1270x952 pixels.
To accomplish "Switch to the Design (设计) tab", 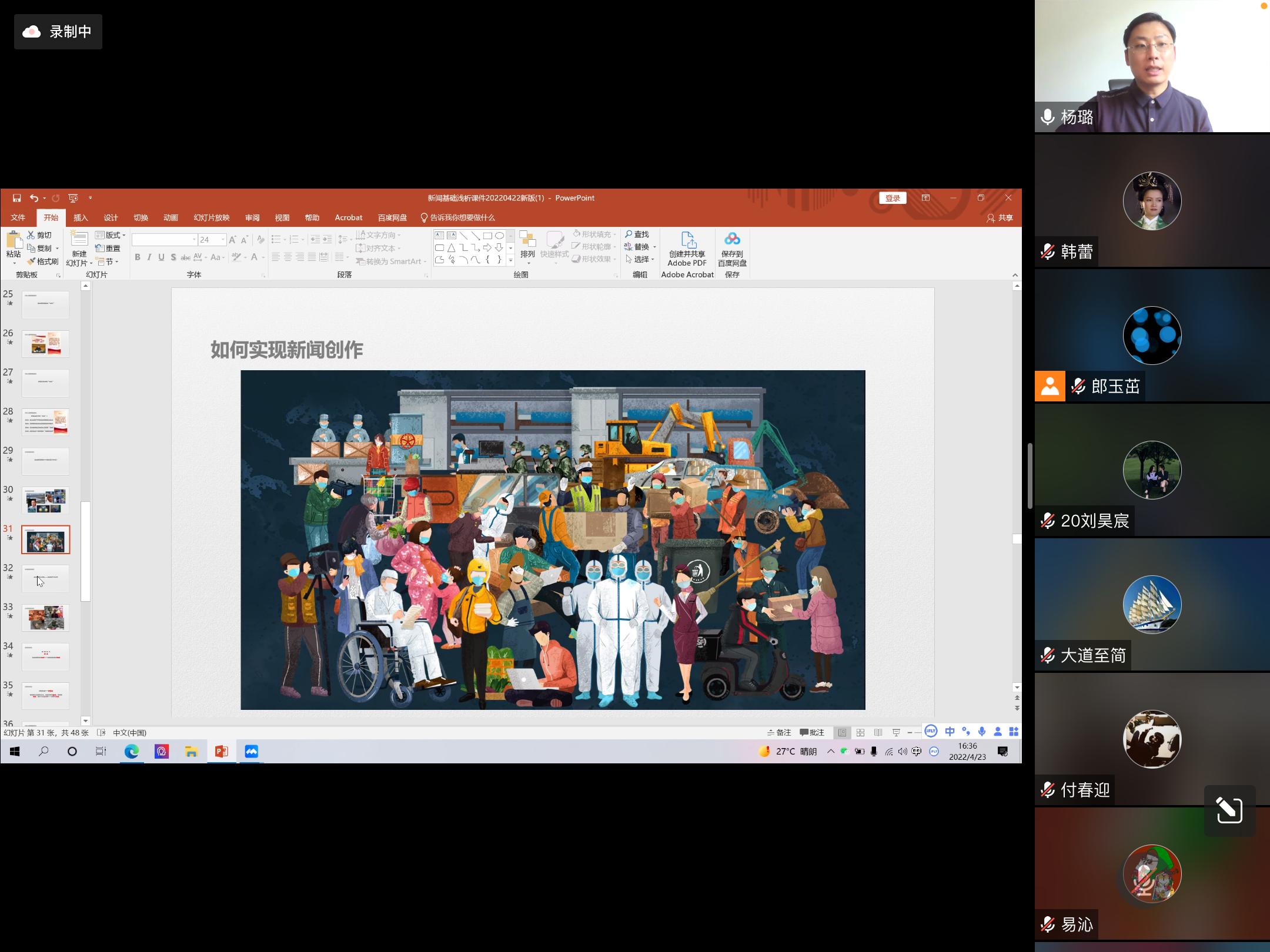I will point(111,217).
